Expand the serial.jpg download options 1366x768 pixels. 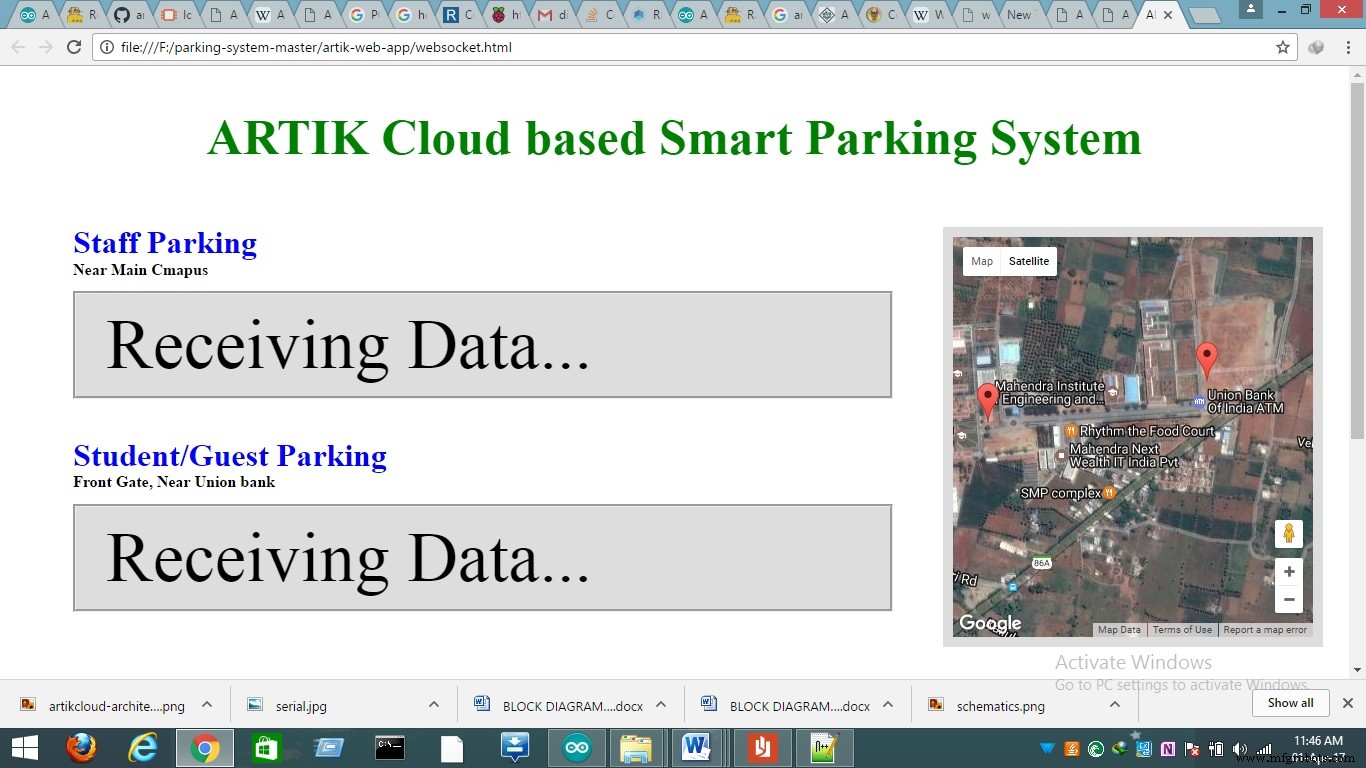coord(433,703)
